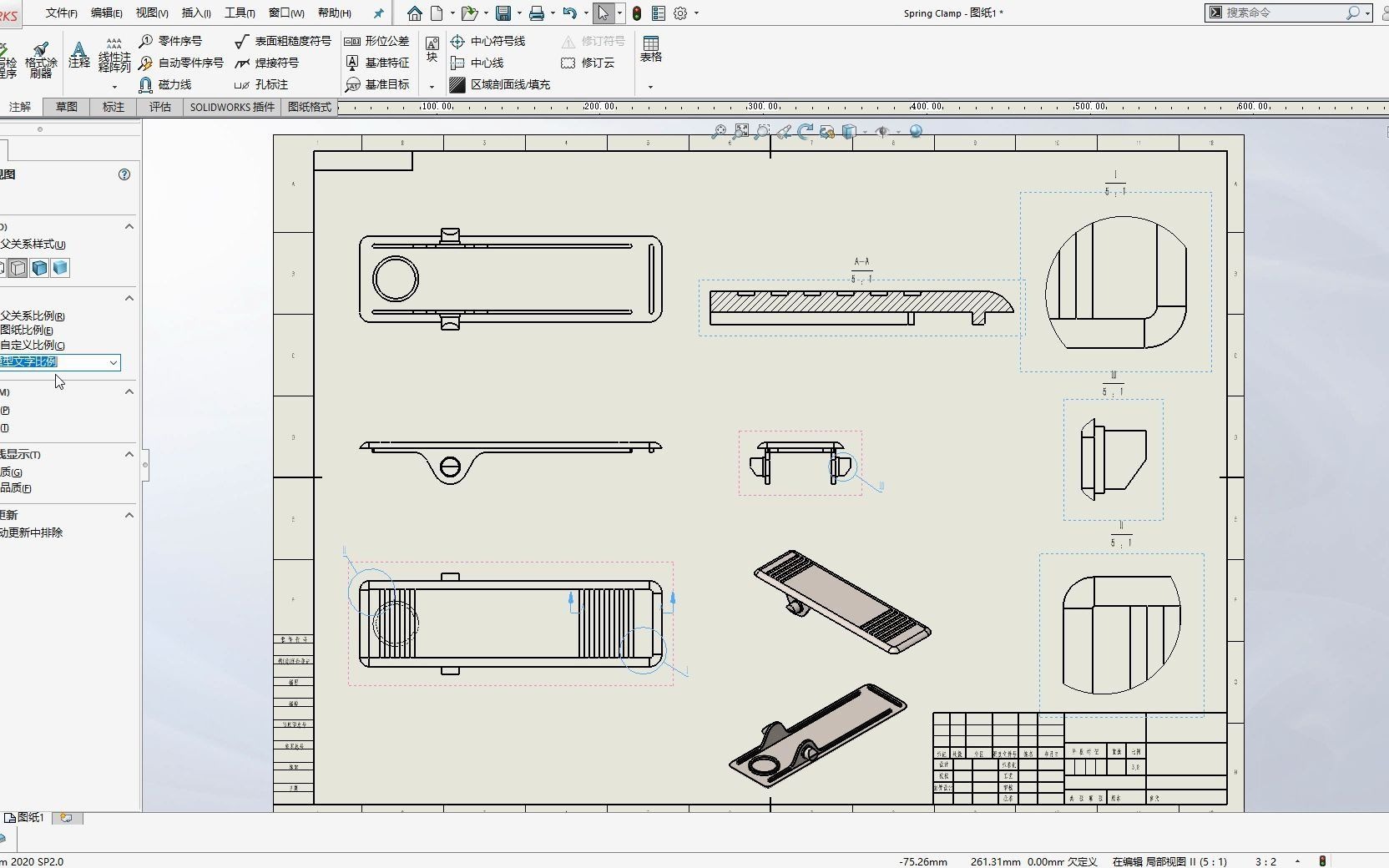Switch to the 草图 CommandManager tab
Screen dimensions: 1389x868
point(68,107)
